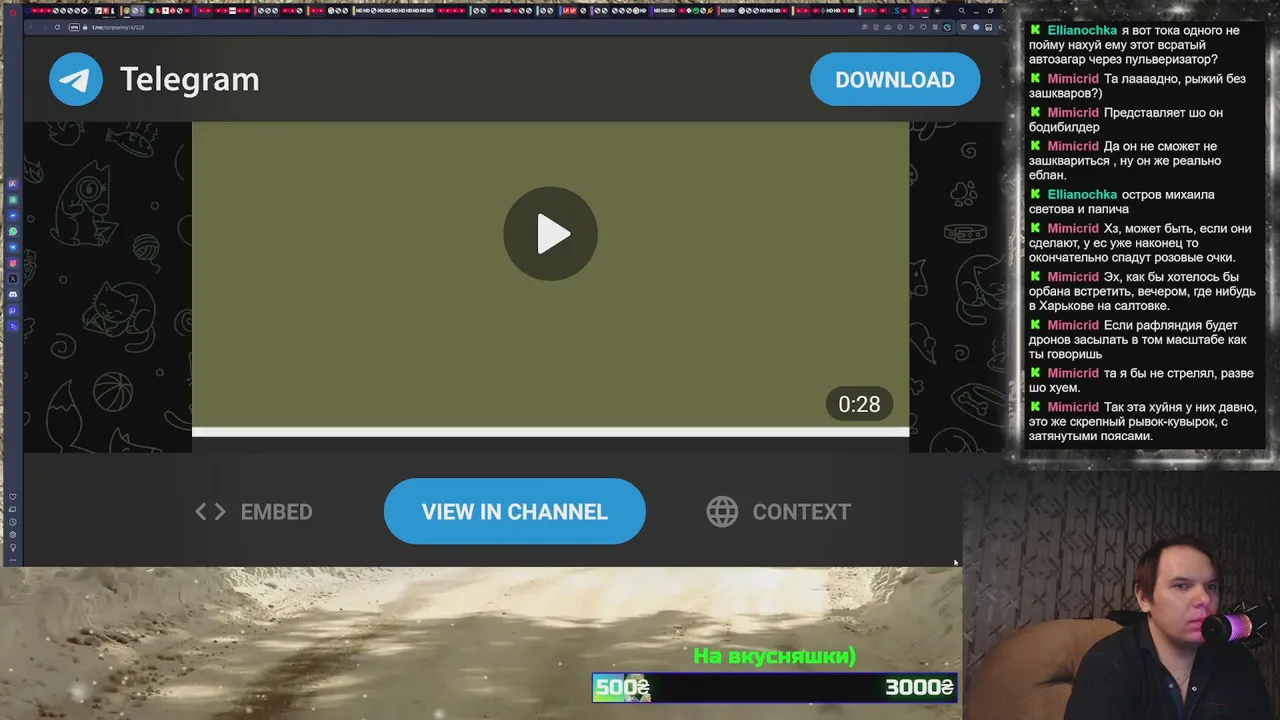Image resolution: width=1280 pixels, height=720 pixels.
Task: Click the "На вкусняшки)" goal label
Action: pos(775,656)
